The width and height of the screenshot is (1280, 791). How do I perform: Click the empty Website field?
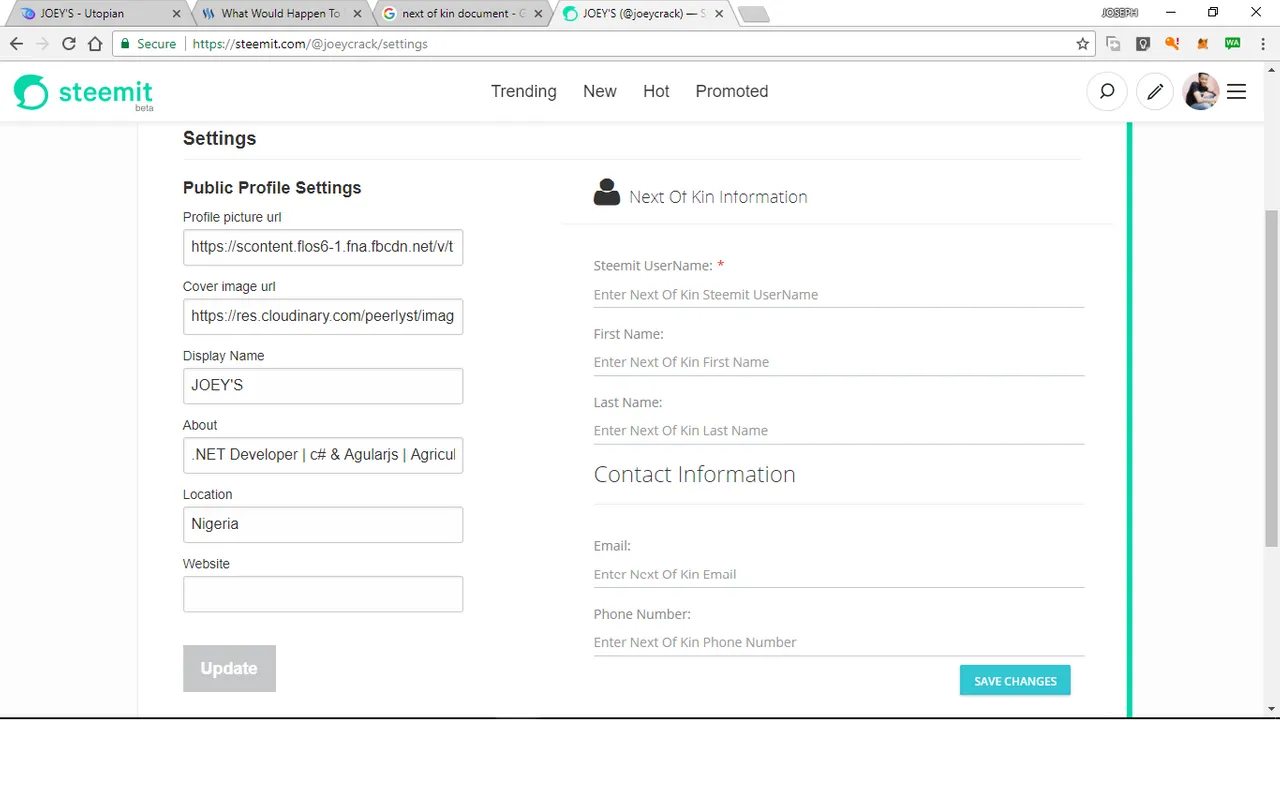pos(323,594)
